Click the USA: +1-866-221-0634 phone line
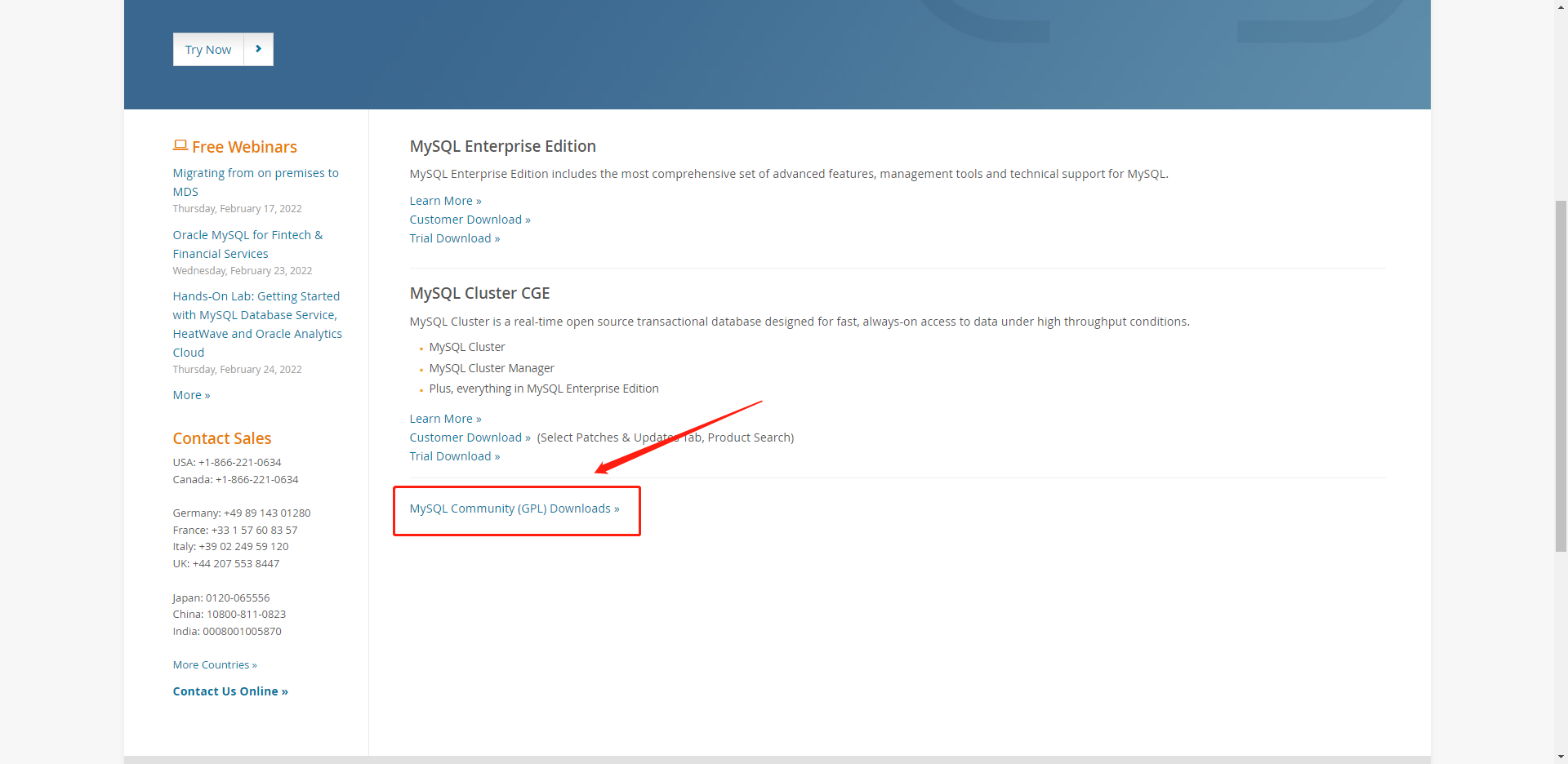This screenshot has height=764, width=1568. [x=227, y=462]
